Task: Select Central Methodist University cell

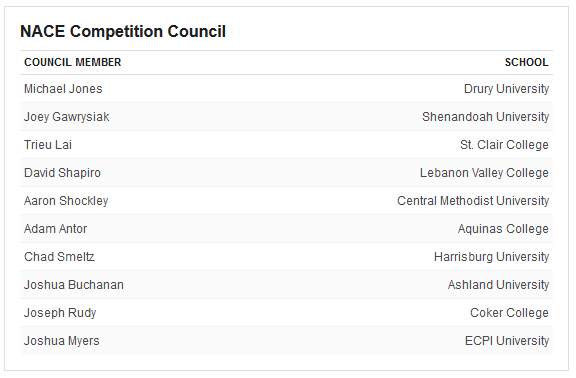Action: [x=473, y=201]
